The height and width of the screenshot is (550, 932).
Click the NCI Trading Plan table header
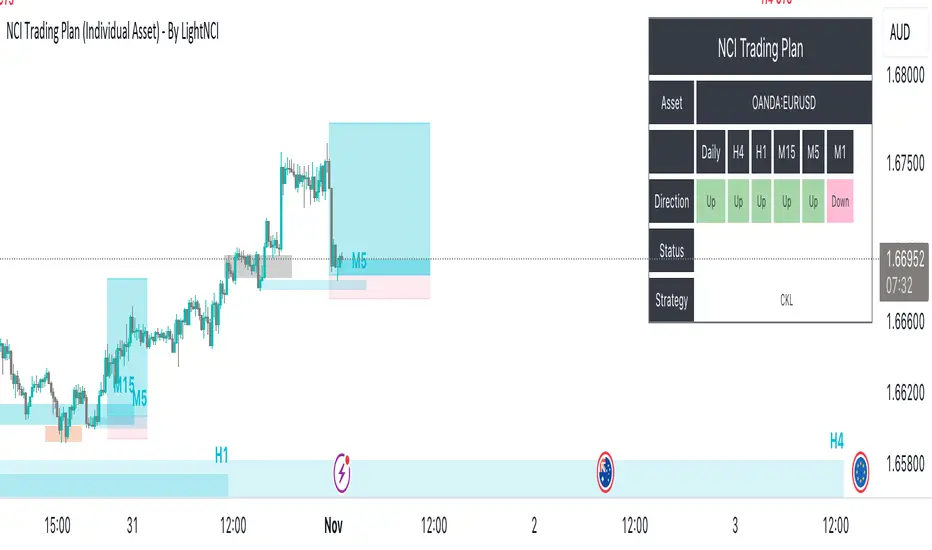760,47
